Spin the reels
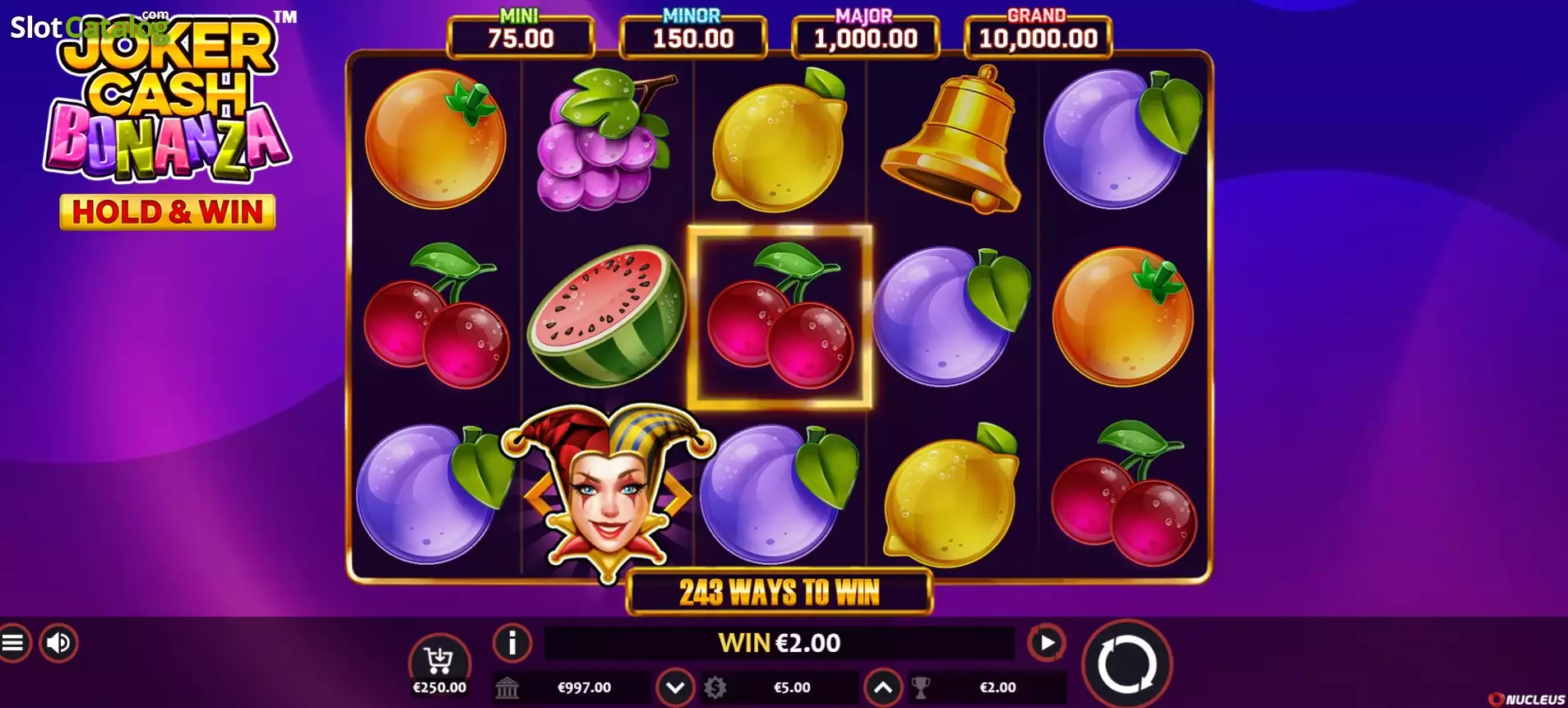Image resolution: width=1568 pixels, height=708 pixels. [1126, 664]
